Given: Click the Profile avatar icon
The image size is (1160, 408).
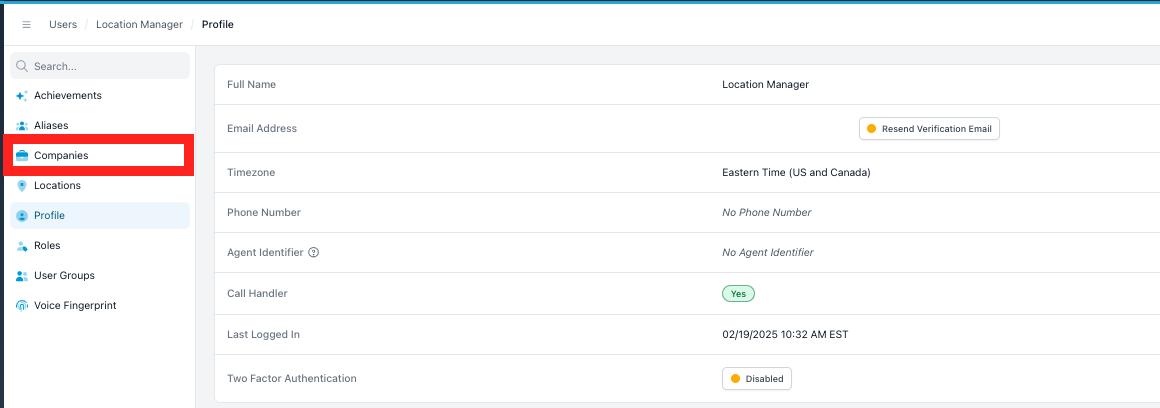Looking at the screenshot, I should [21, 216].
